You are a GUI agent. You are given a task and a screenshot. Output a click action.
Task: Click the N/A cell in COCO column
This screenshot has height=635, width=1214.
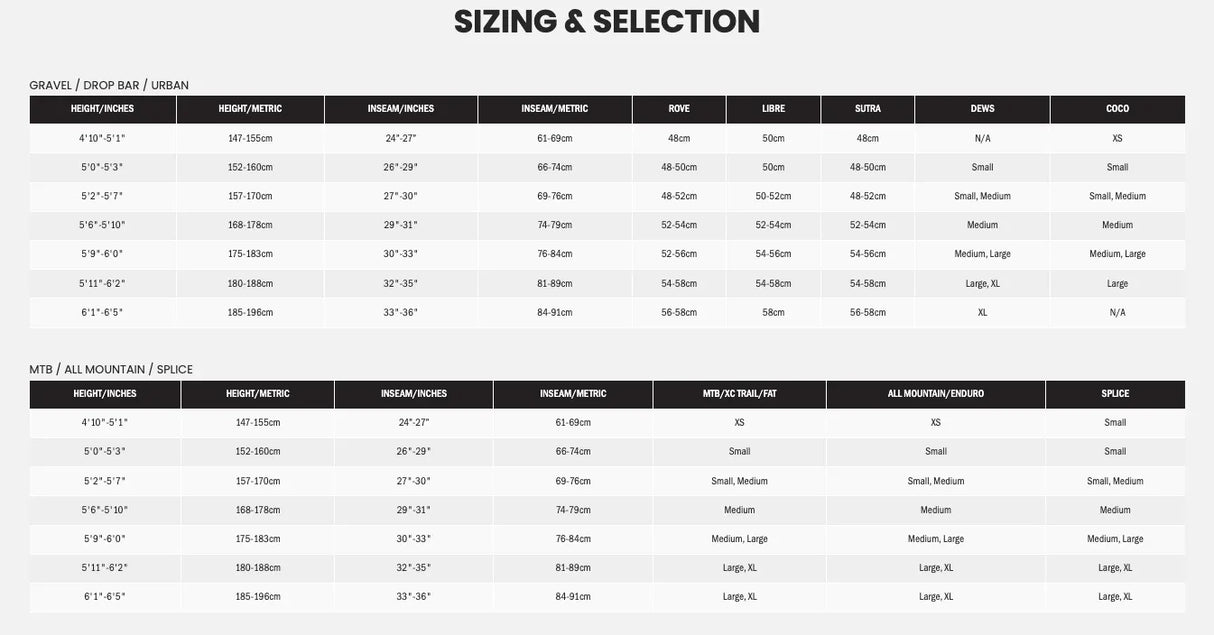(x=1117, y=313)
